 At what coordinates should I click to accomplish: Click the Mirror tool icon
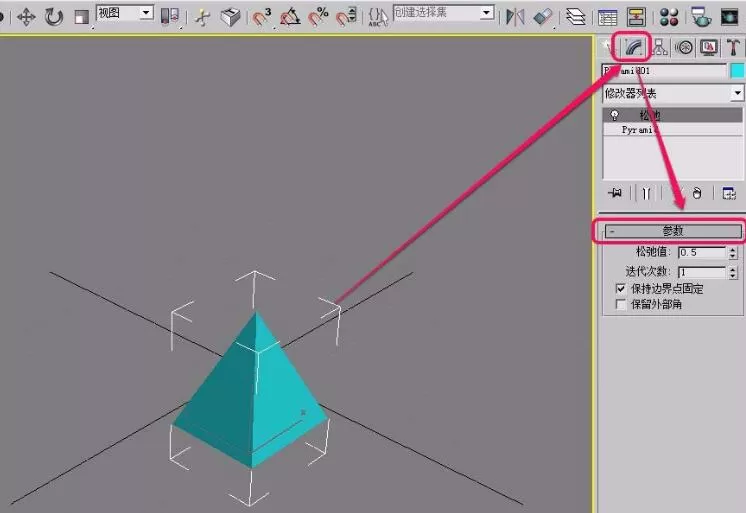pyautogui.click(x=515, y=18)
